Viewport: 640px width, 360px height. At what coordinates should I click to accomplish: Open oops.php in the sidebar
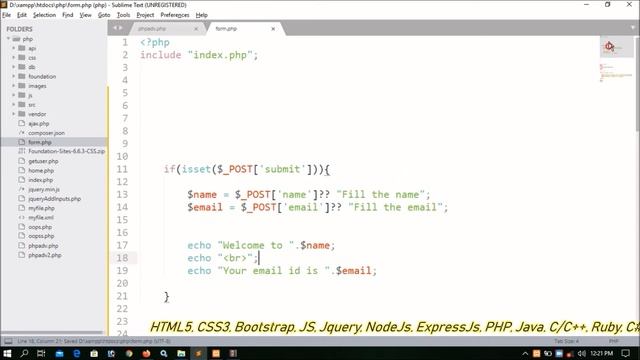(x=40, y=227)
